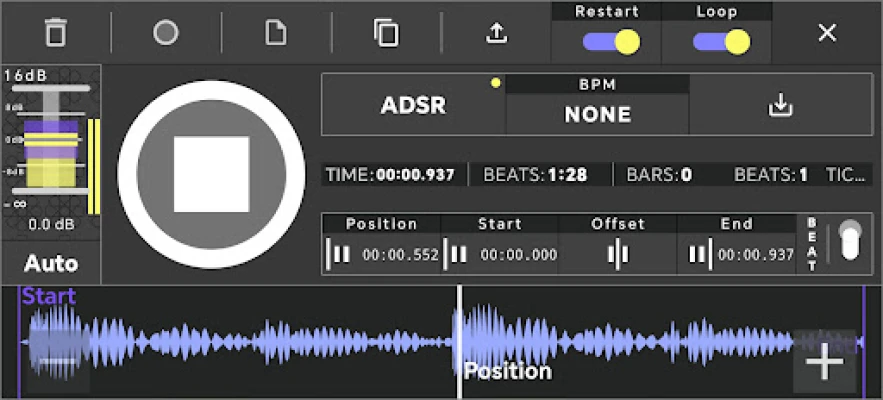This screenshot has height=400, width=883.
Task: Toggle the Restart switch
Action: click(611, 42)
